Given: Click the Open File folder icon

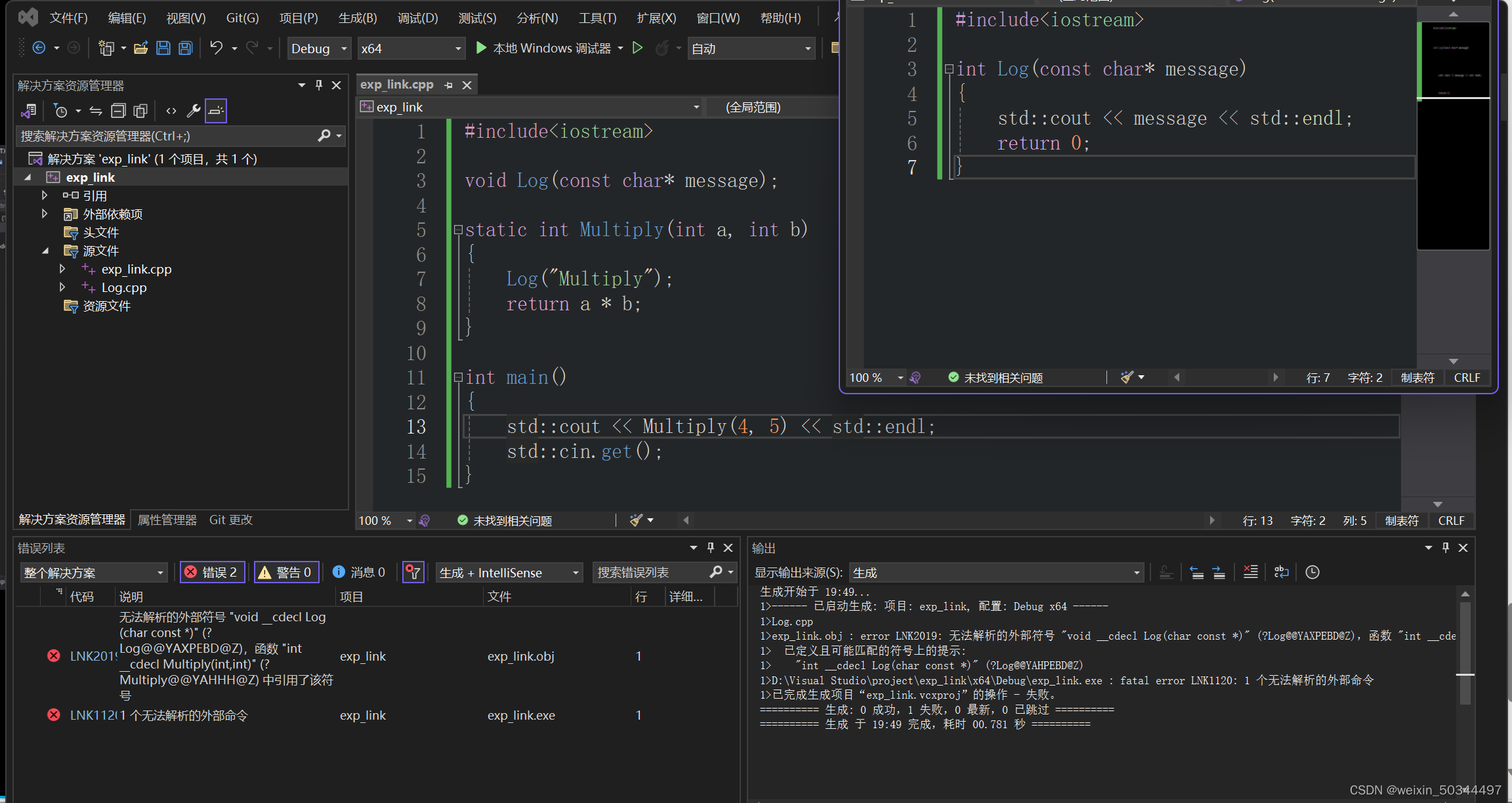Looking at the screenshot, I should coord(140,48).
